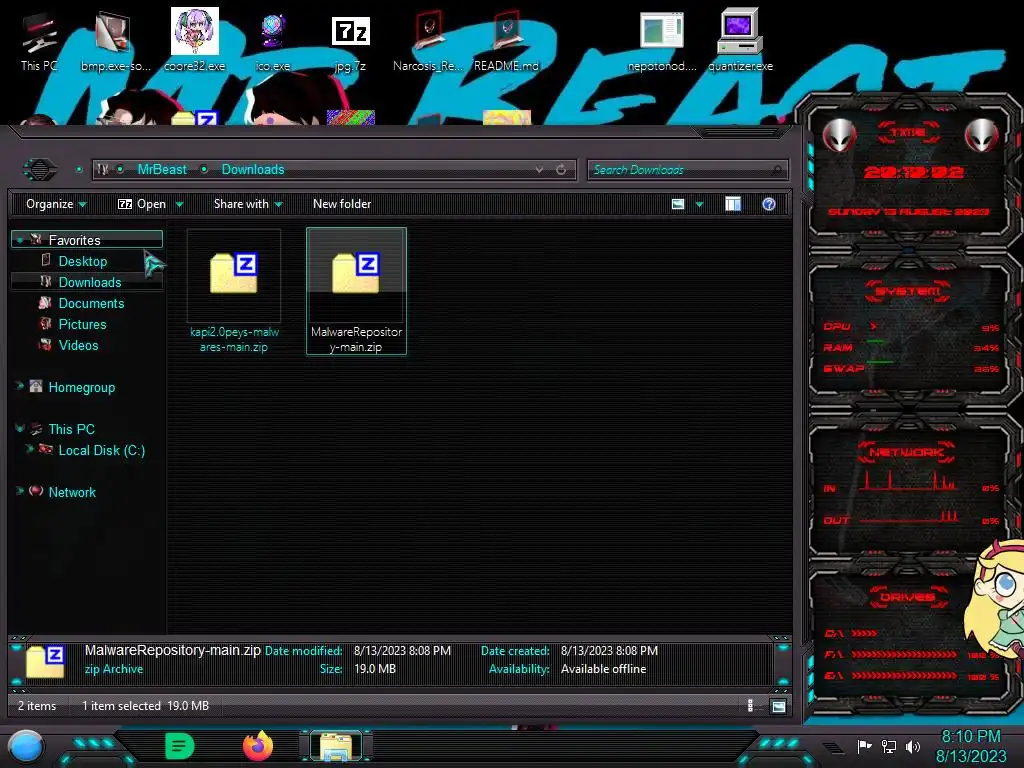Toggle the preview pane icon
This screenshot has width=1024, height=768.
coord(733,204)
